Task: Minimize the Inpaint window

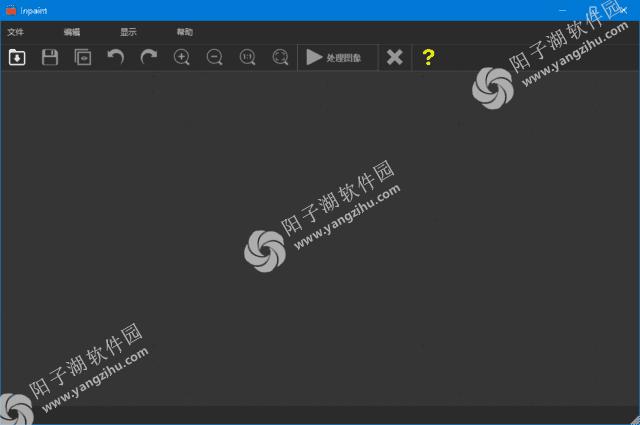Action: point(562,11)
